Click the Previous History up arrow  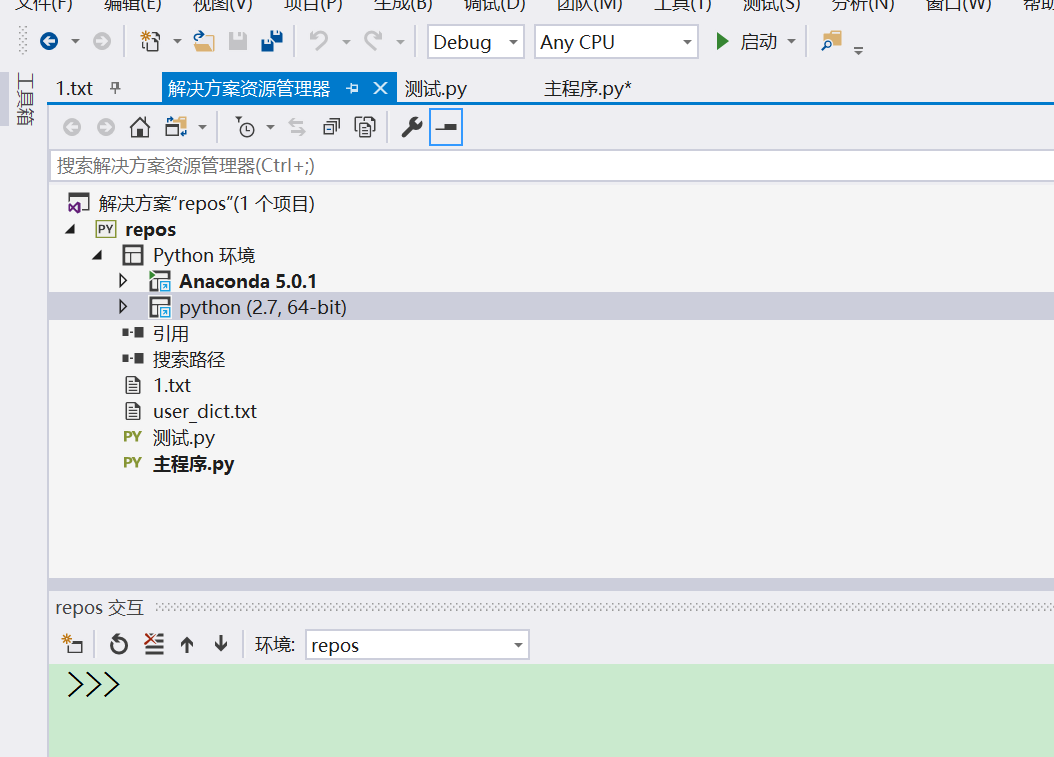pos(187,645)
